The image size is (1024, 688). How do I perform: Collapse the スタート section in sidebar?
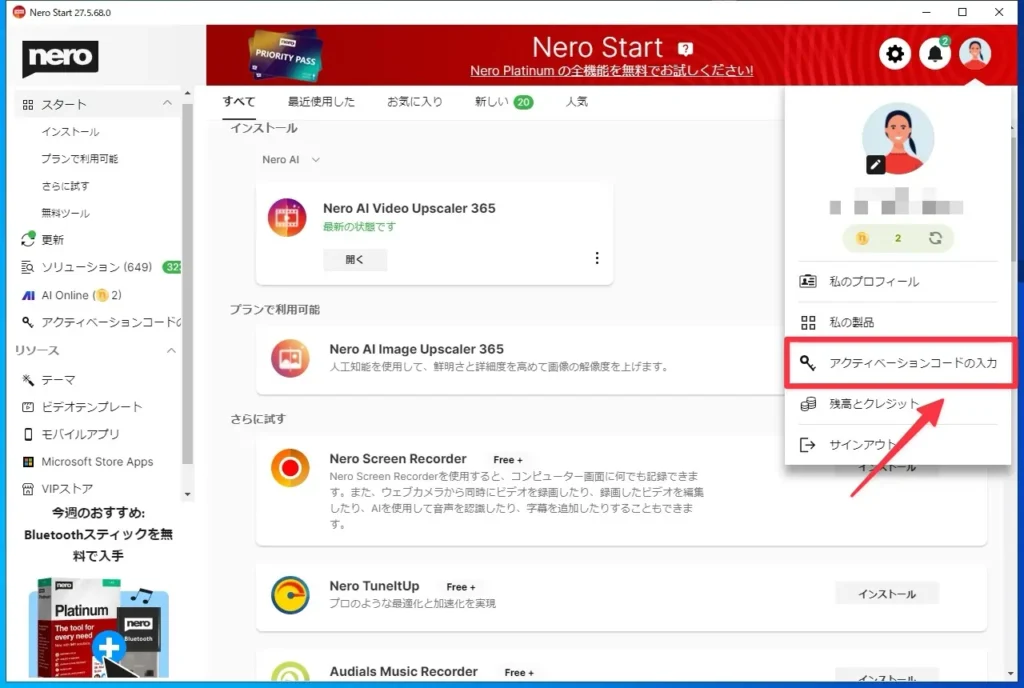coord(167,104)
